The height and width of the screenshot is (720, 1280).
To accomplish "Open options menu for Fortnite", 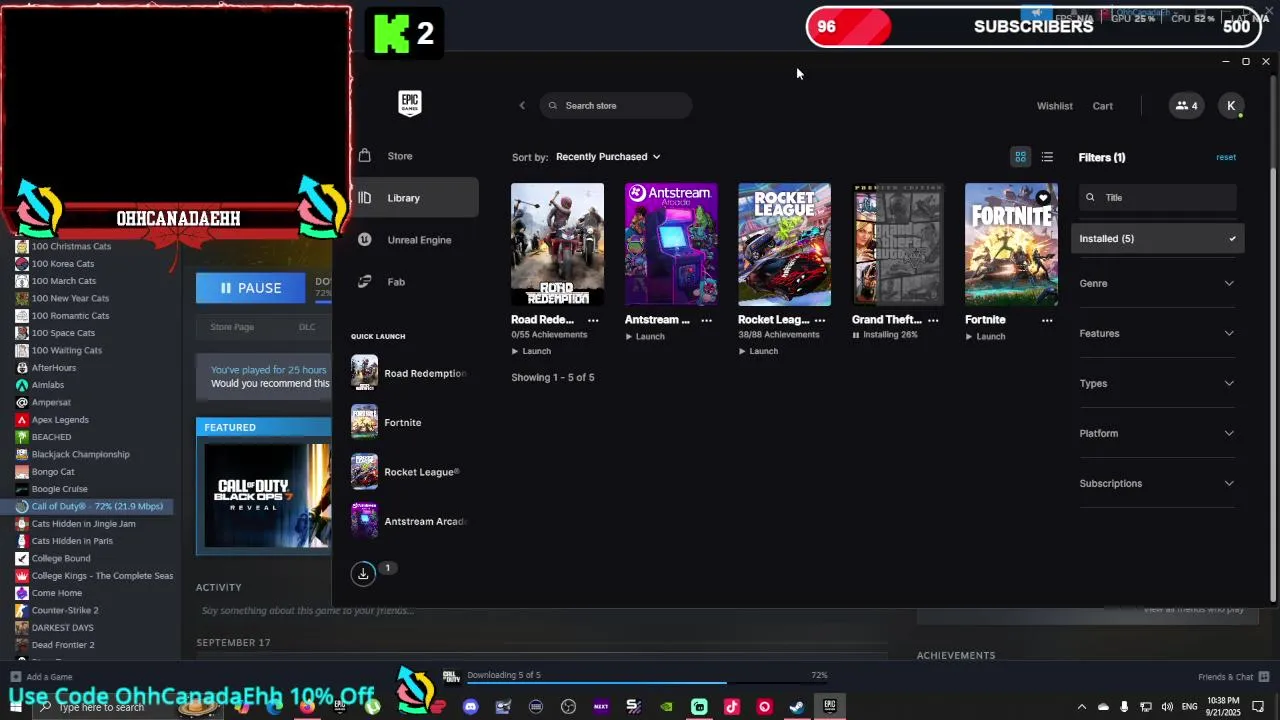I will (x=1047, y=320).
